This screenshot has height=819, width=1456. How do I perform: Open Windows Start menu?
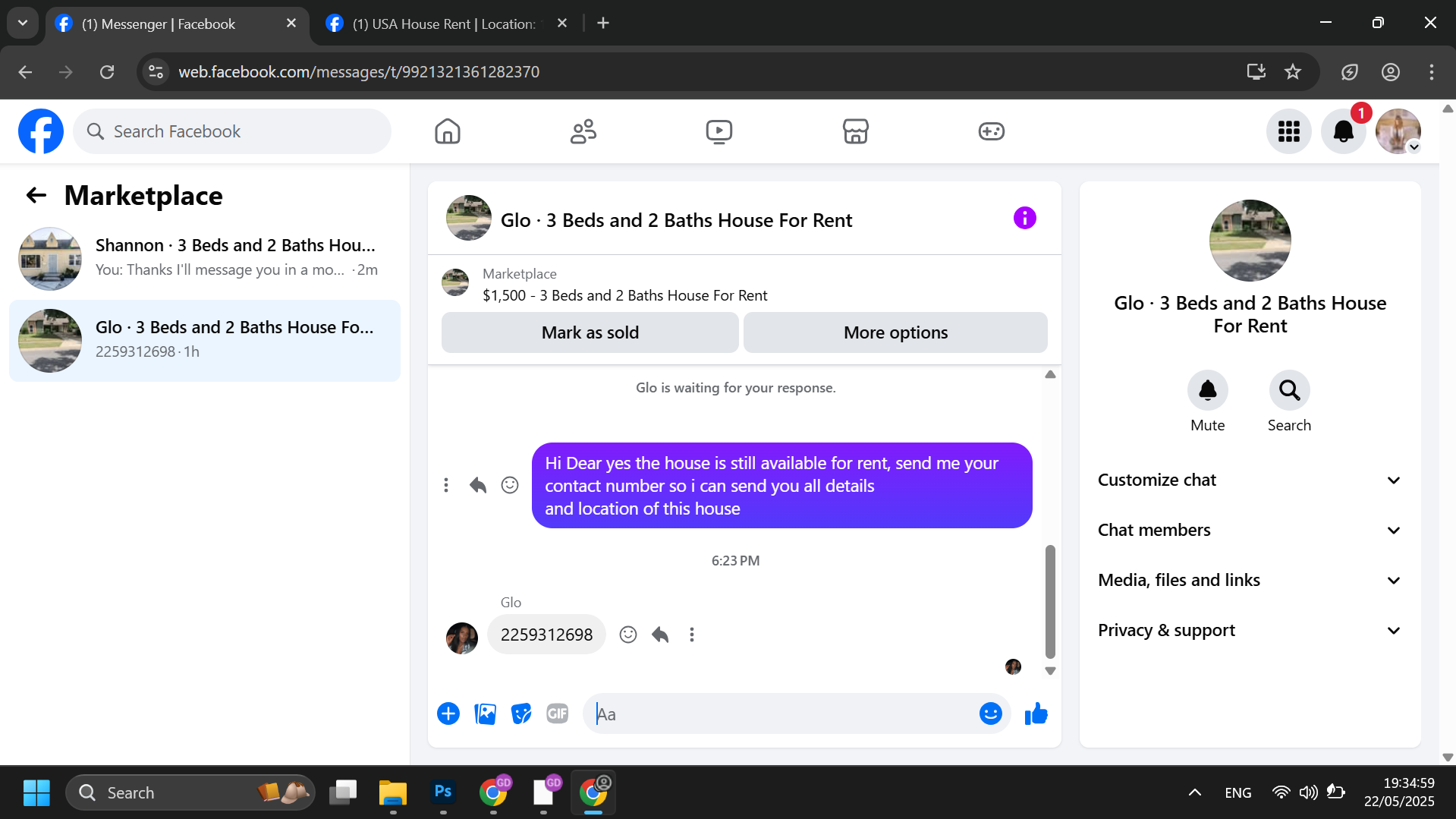click(36, 793)
